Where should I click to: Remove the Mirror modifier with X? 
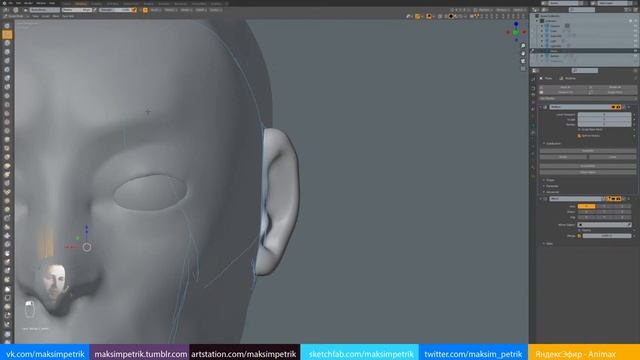[x=629, y=199]
